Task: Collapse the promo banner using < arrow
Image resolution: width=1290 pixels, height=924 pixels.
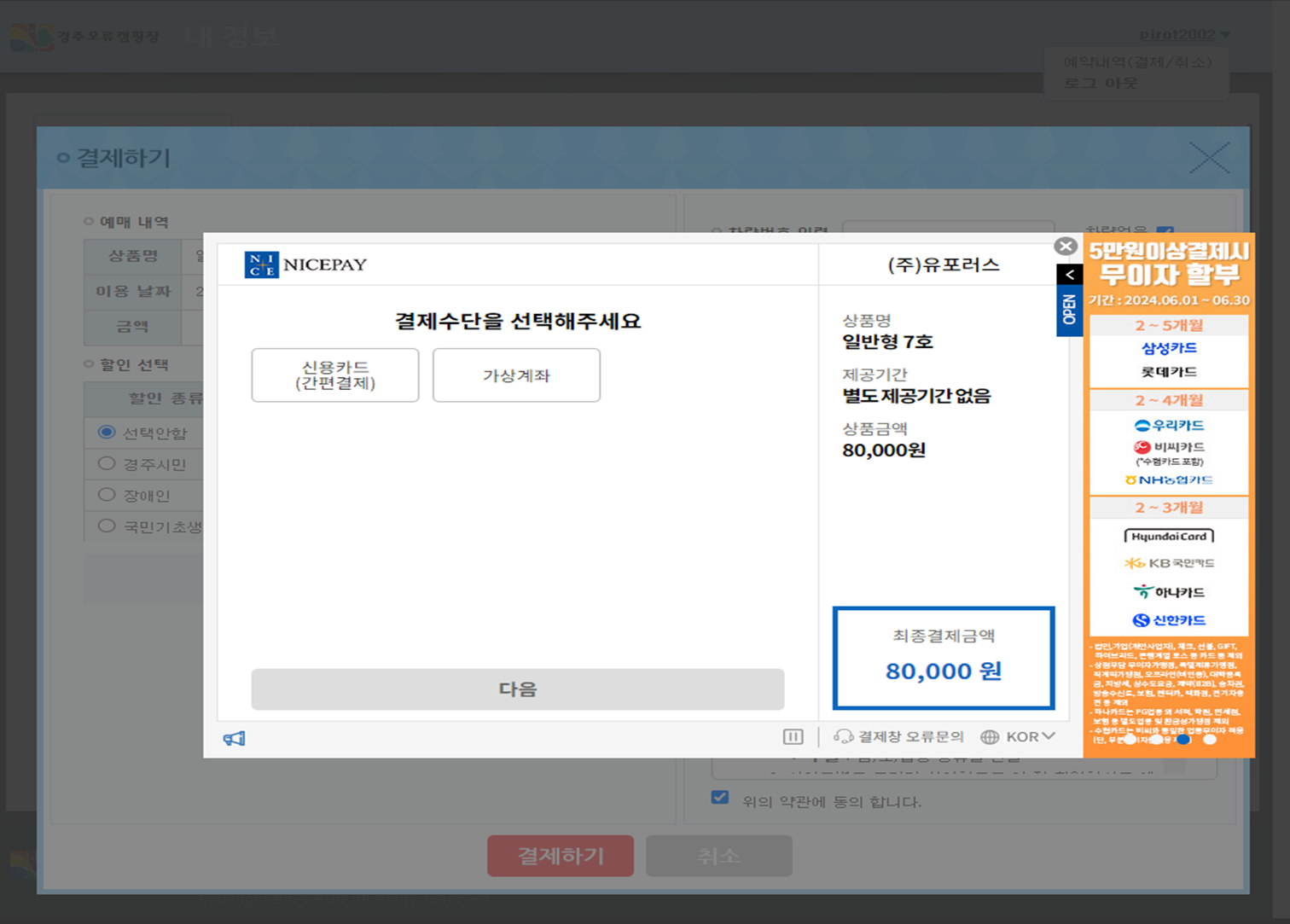Action: point(1069,275)
